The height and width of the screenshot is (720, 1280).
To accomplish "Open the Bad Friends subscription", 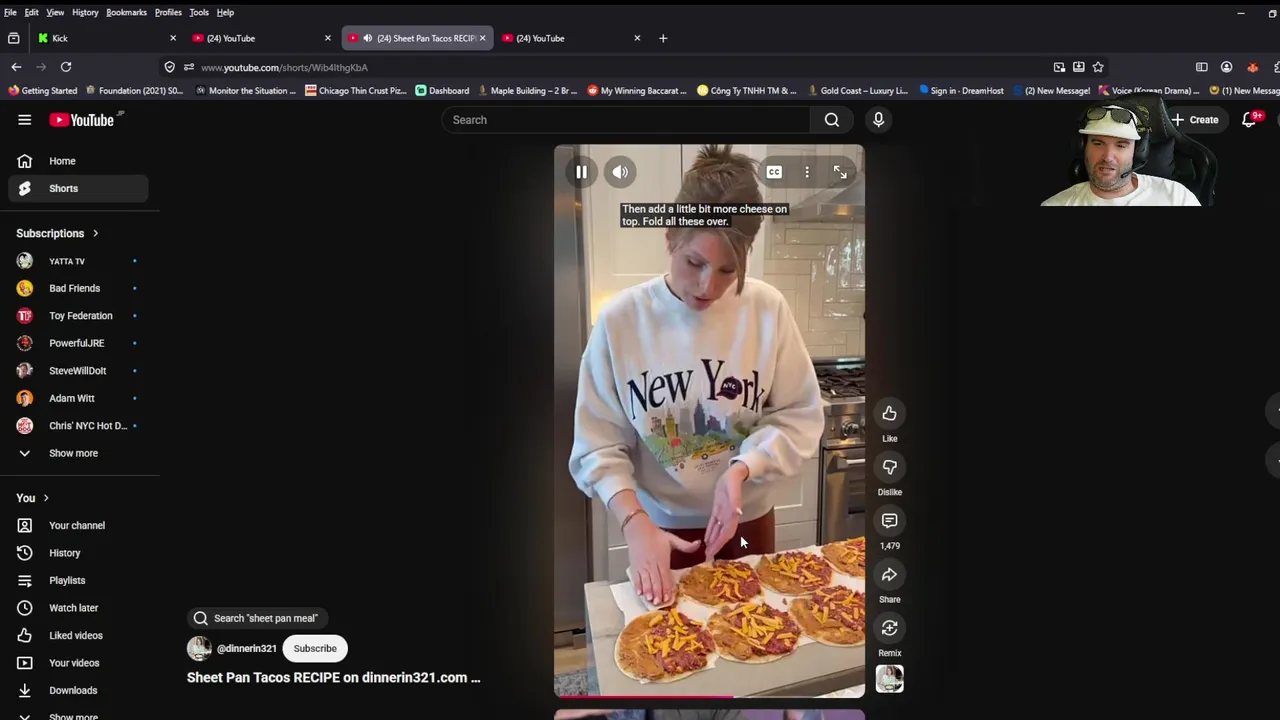I will coord(78,288).
